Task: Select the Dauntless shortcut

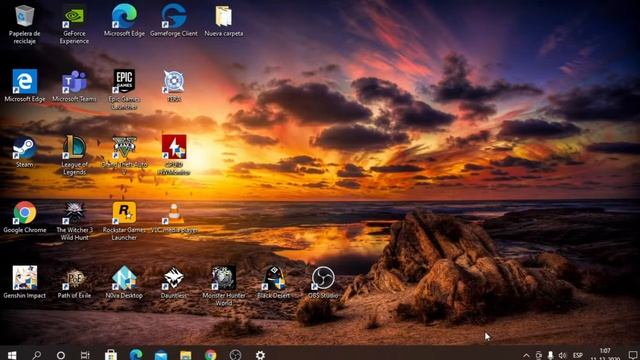Action: tap(174, 282)
